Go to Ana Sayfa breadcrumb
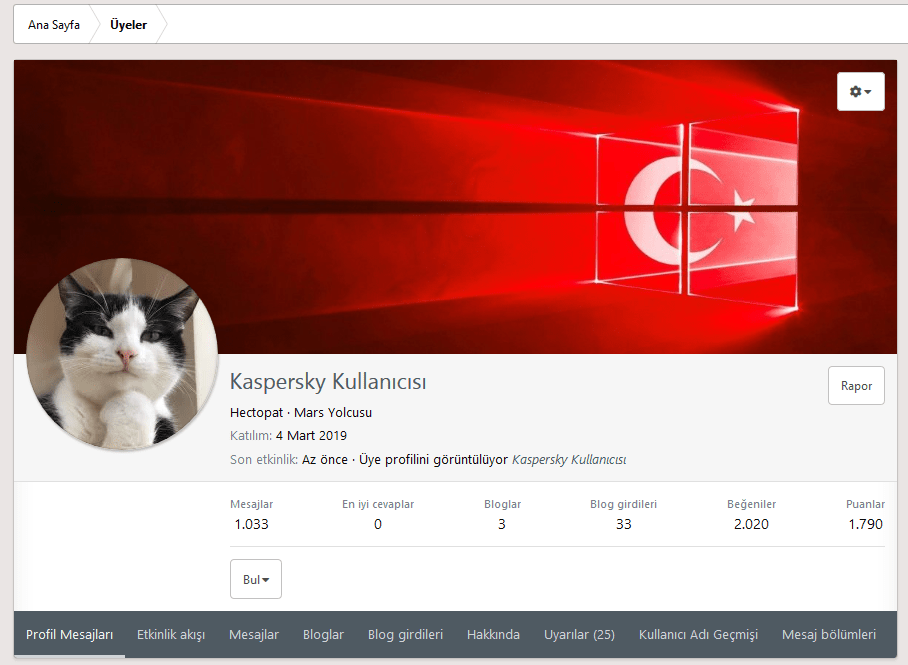Image resolution: width=908 pixels, height=665 pixels. 54,25
